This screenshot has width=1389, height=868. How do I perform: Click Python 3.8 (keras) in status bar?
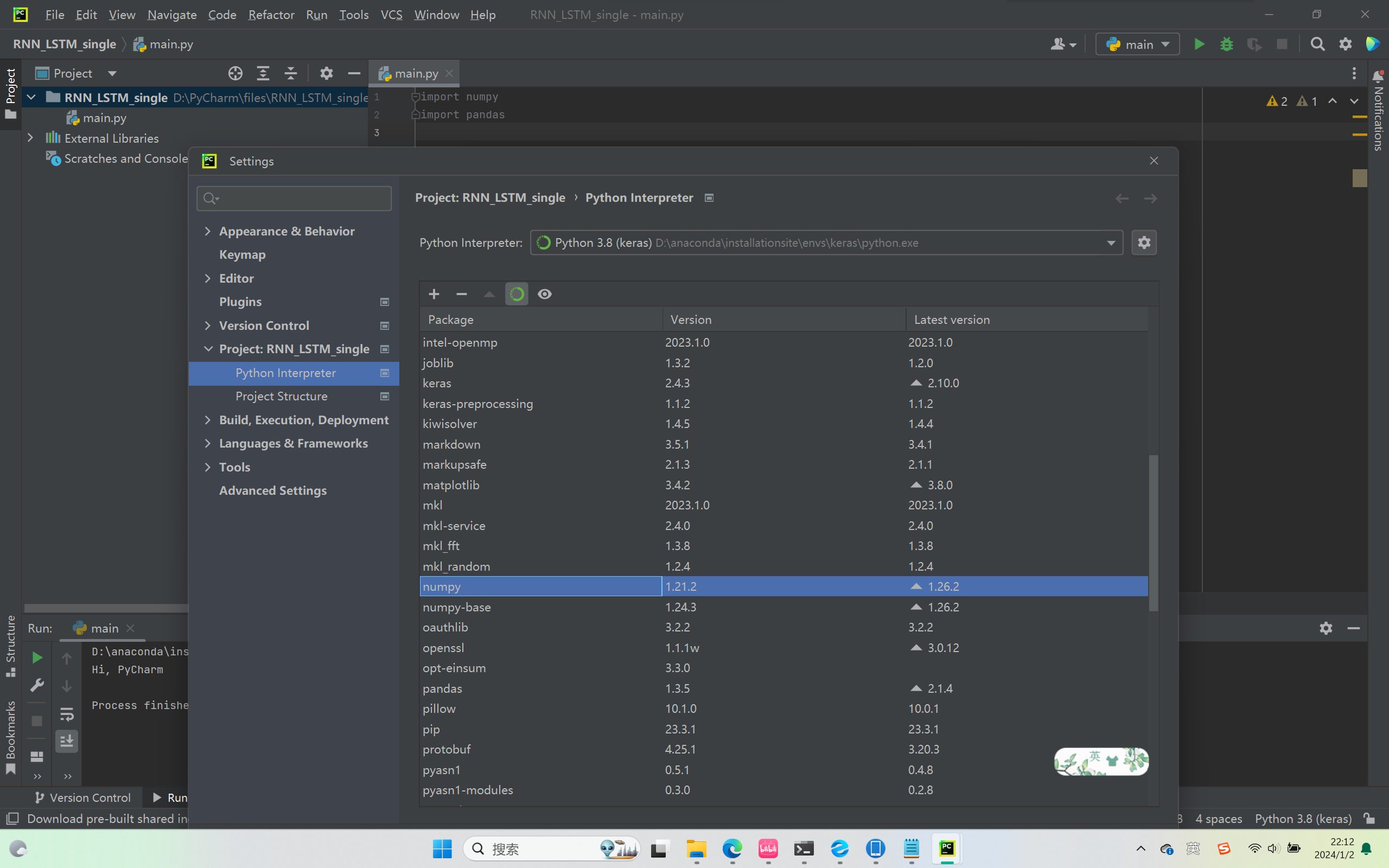pos(1303,819)
